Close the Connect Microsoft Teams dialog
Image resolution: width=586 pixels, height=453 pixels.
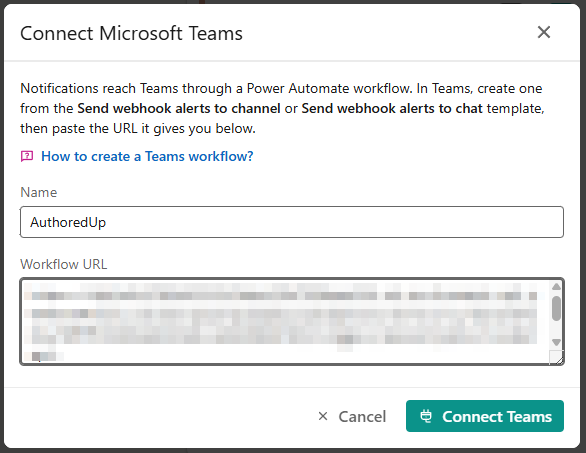pyautogui.click(x=544, y=32)
